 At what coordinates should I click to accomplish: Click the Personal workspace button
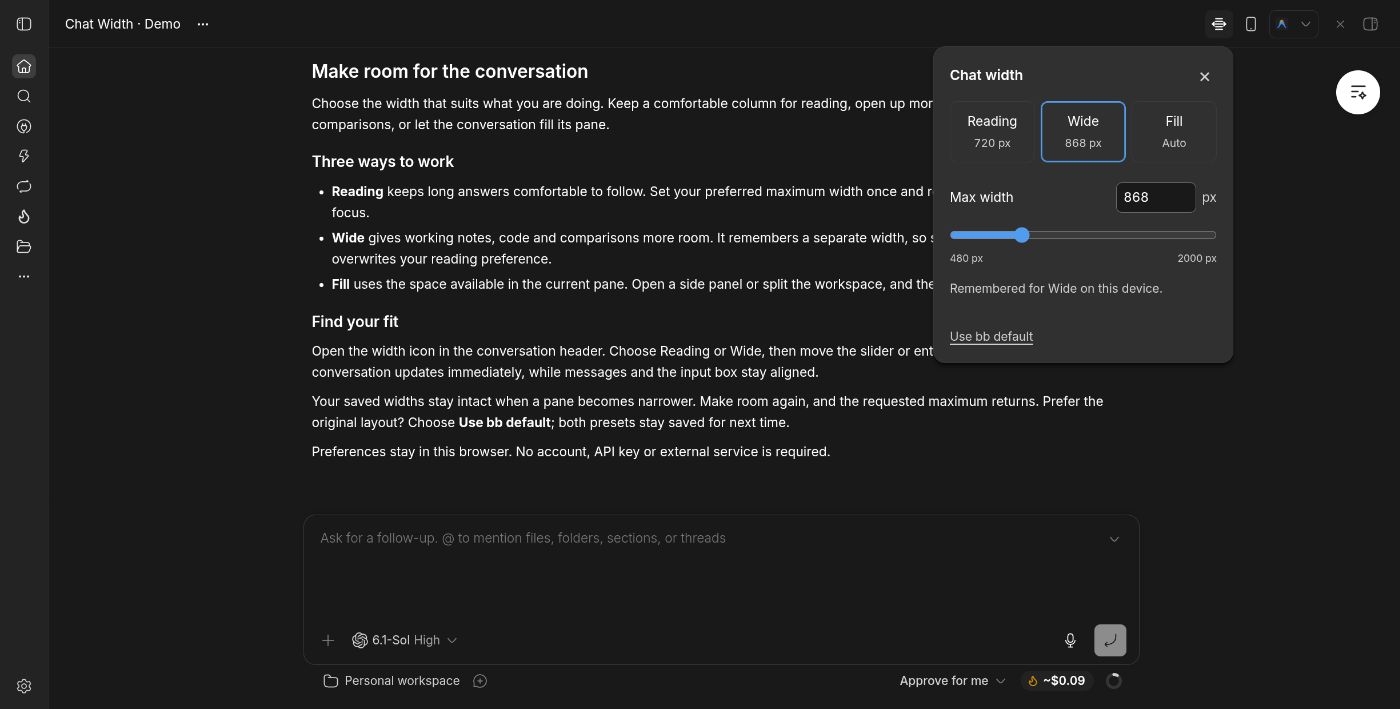(392, 681)
